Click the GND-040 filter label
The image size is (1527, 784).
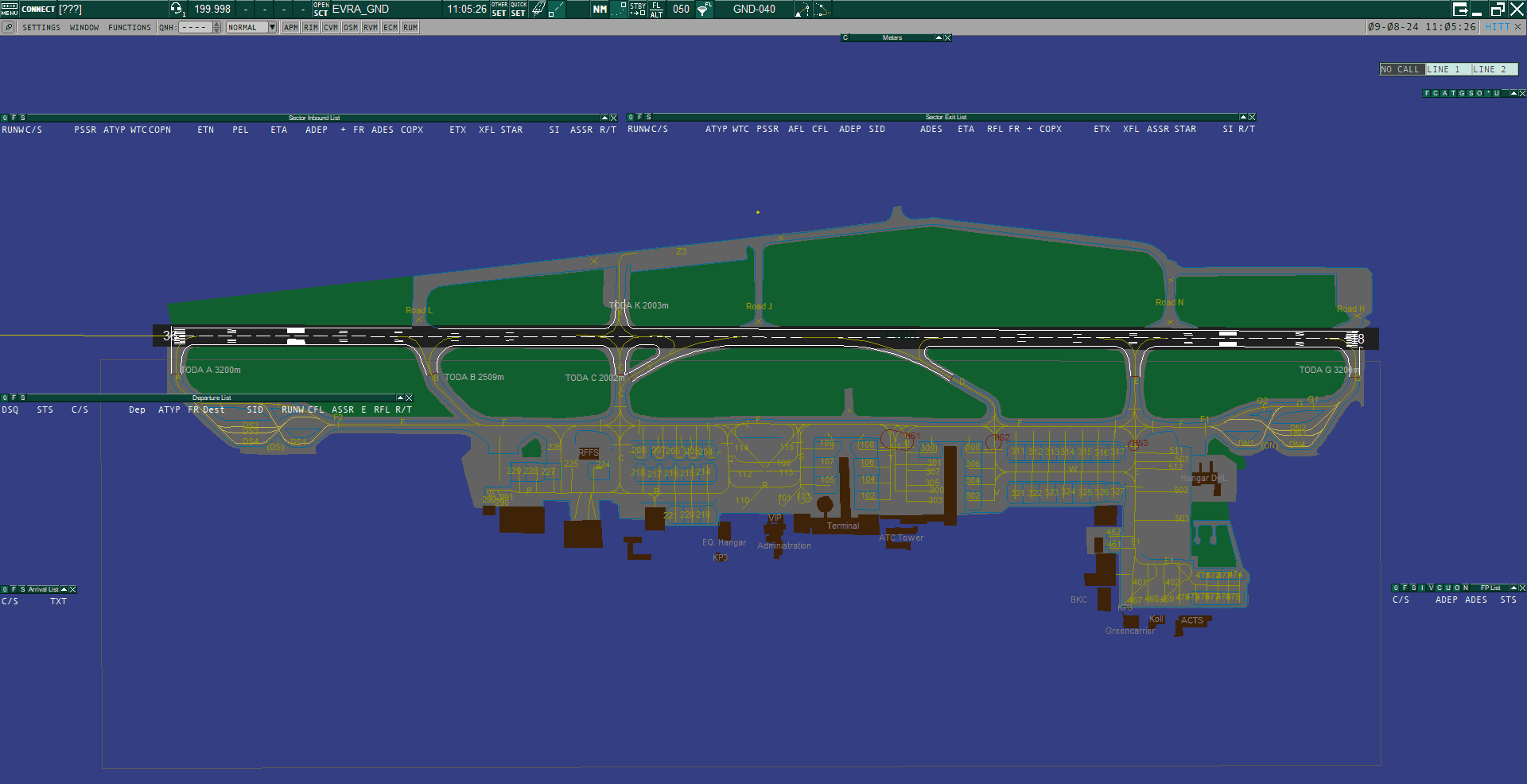[754, 9]
